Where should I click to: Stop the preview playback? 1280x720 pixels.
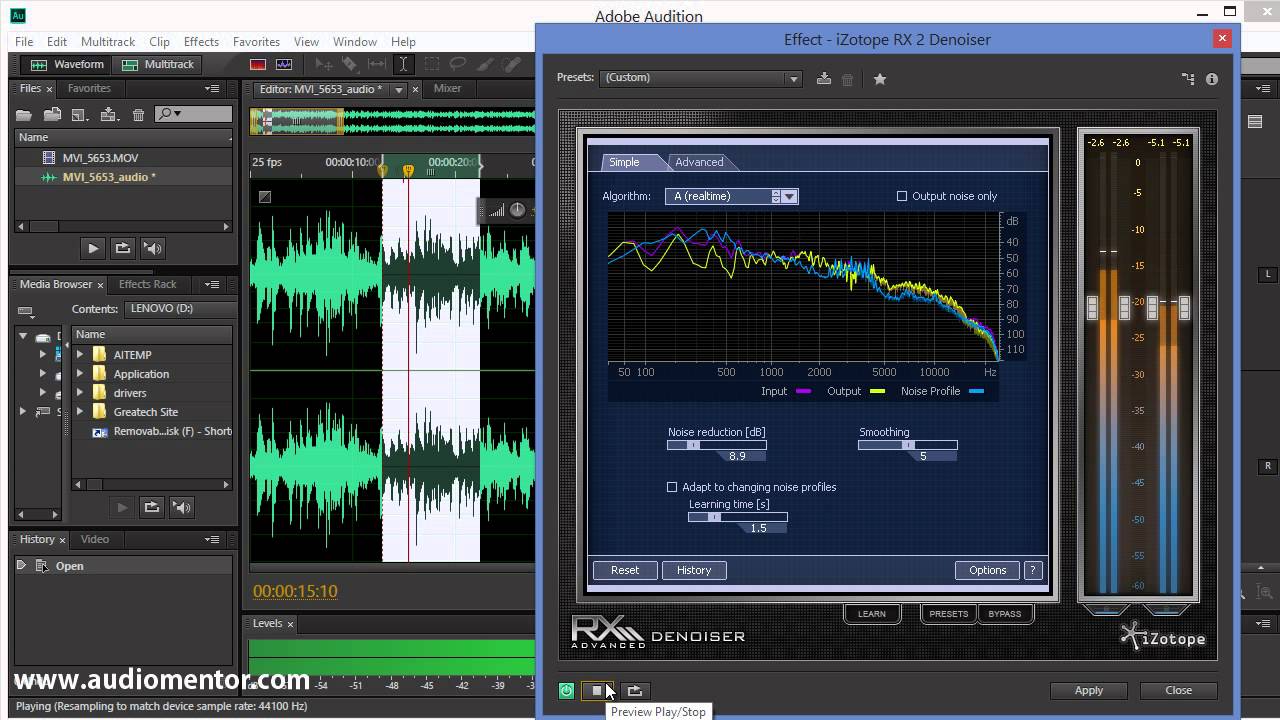(597, 690)
